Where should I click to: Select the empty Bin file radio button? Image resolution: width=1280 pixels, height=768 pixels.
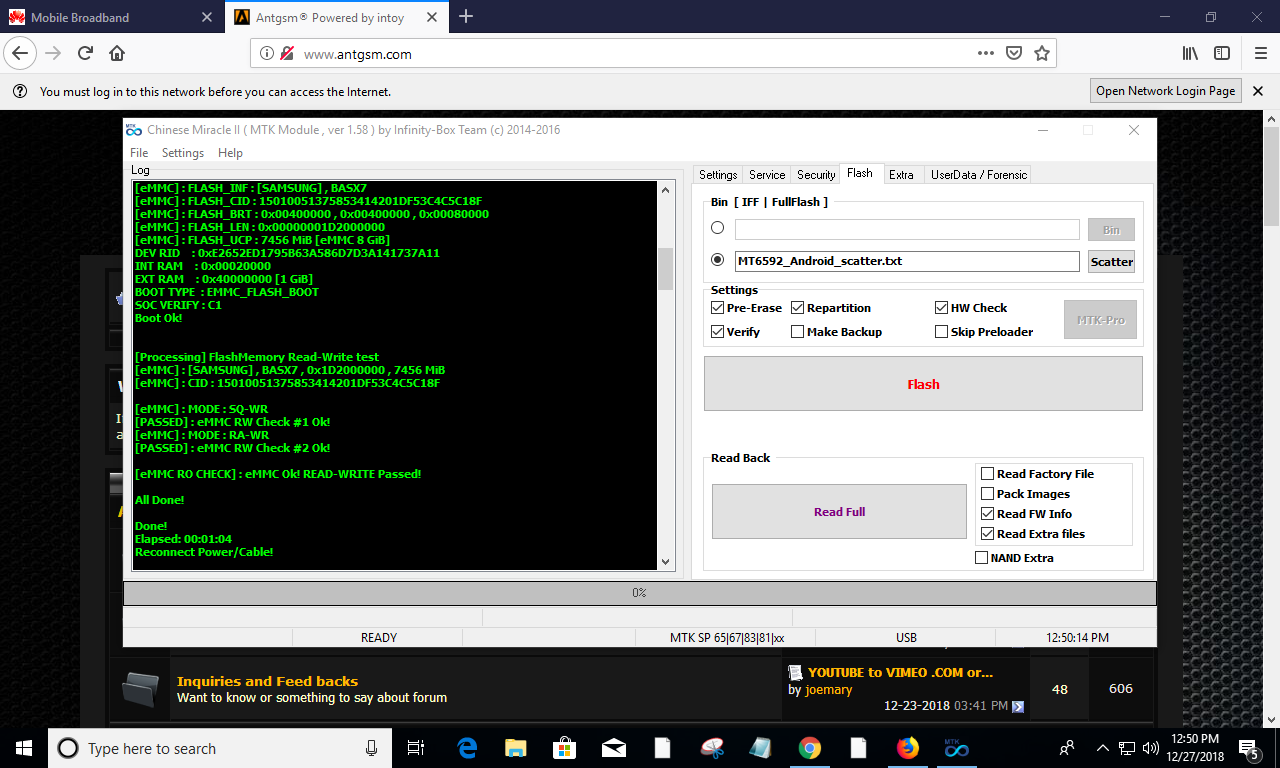[x=717, y=229]
